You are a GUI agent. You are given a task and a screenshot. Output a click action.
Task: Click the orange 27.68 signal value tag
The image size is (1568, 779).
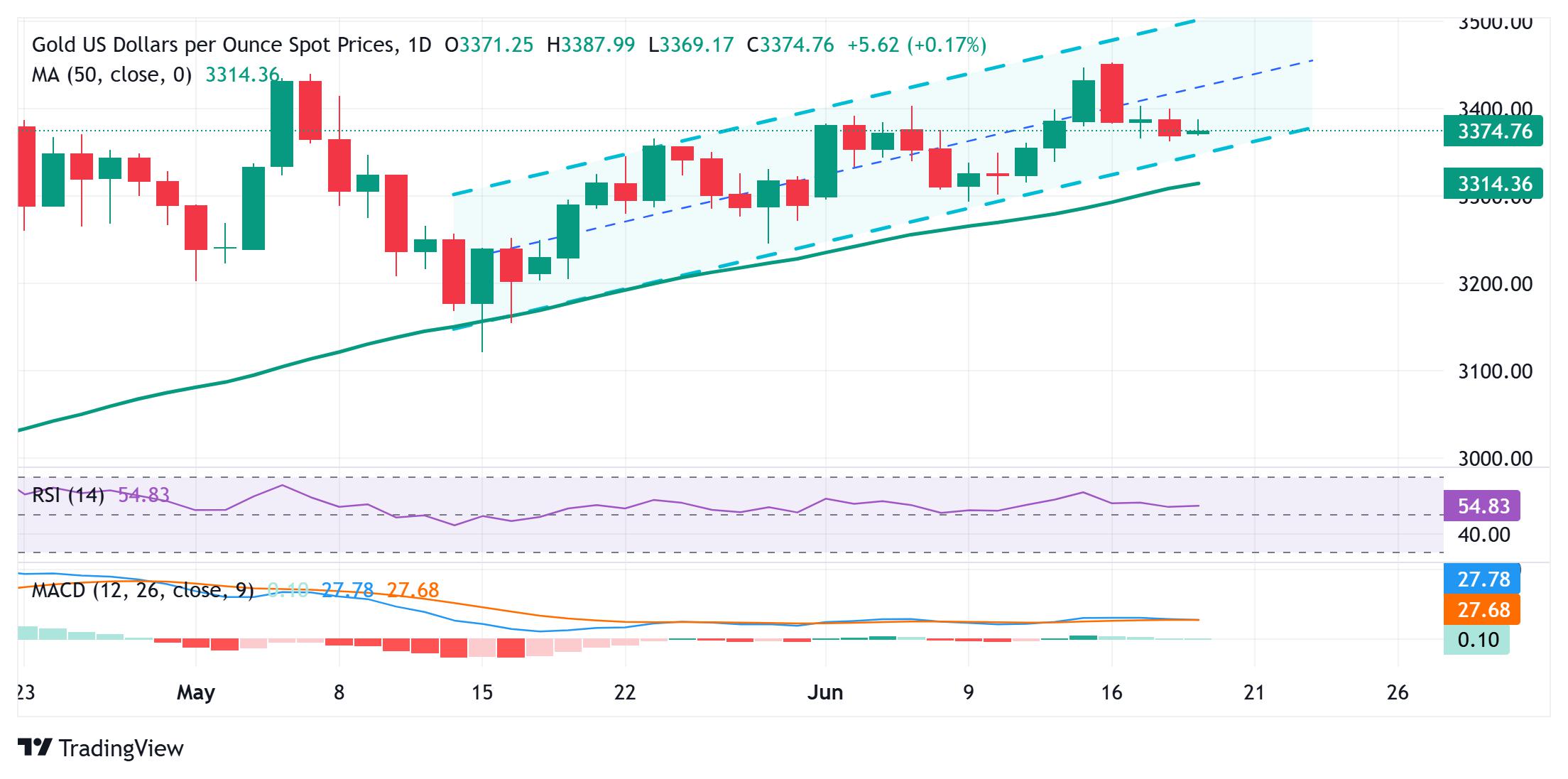point(1482,610)
